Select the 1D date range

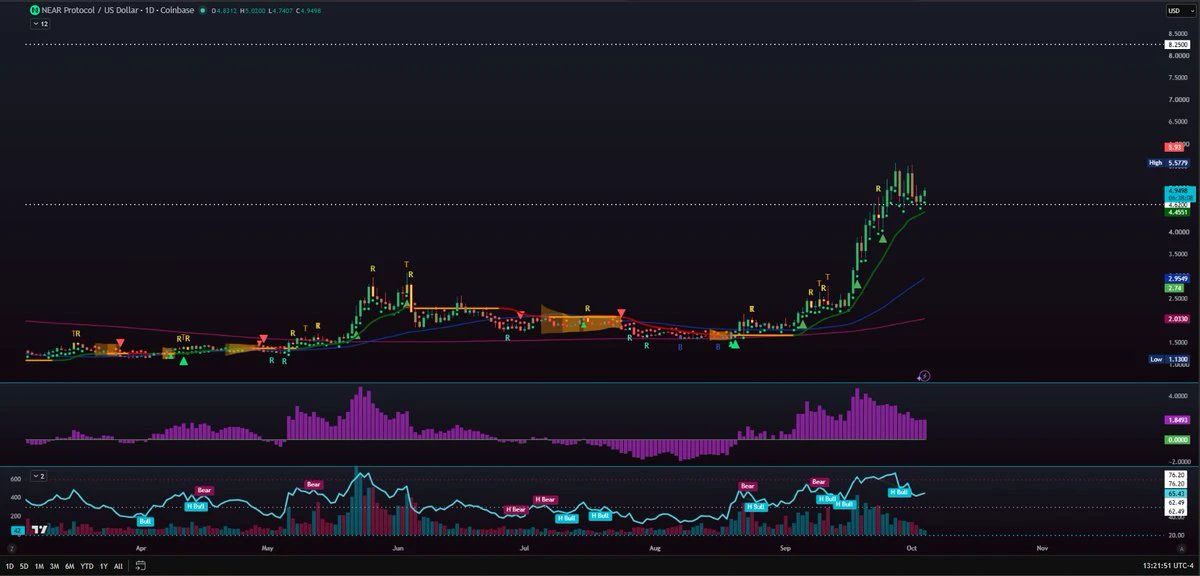(x=11, y=566)
